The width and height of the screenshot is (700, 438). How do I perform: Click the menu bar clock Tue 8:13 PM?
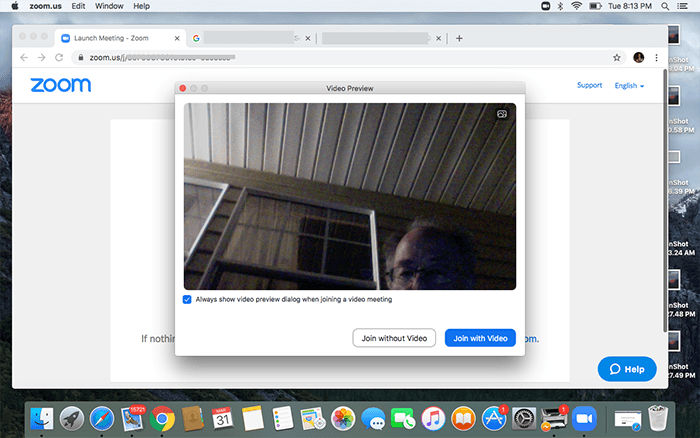(630, 6)
